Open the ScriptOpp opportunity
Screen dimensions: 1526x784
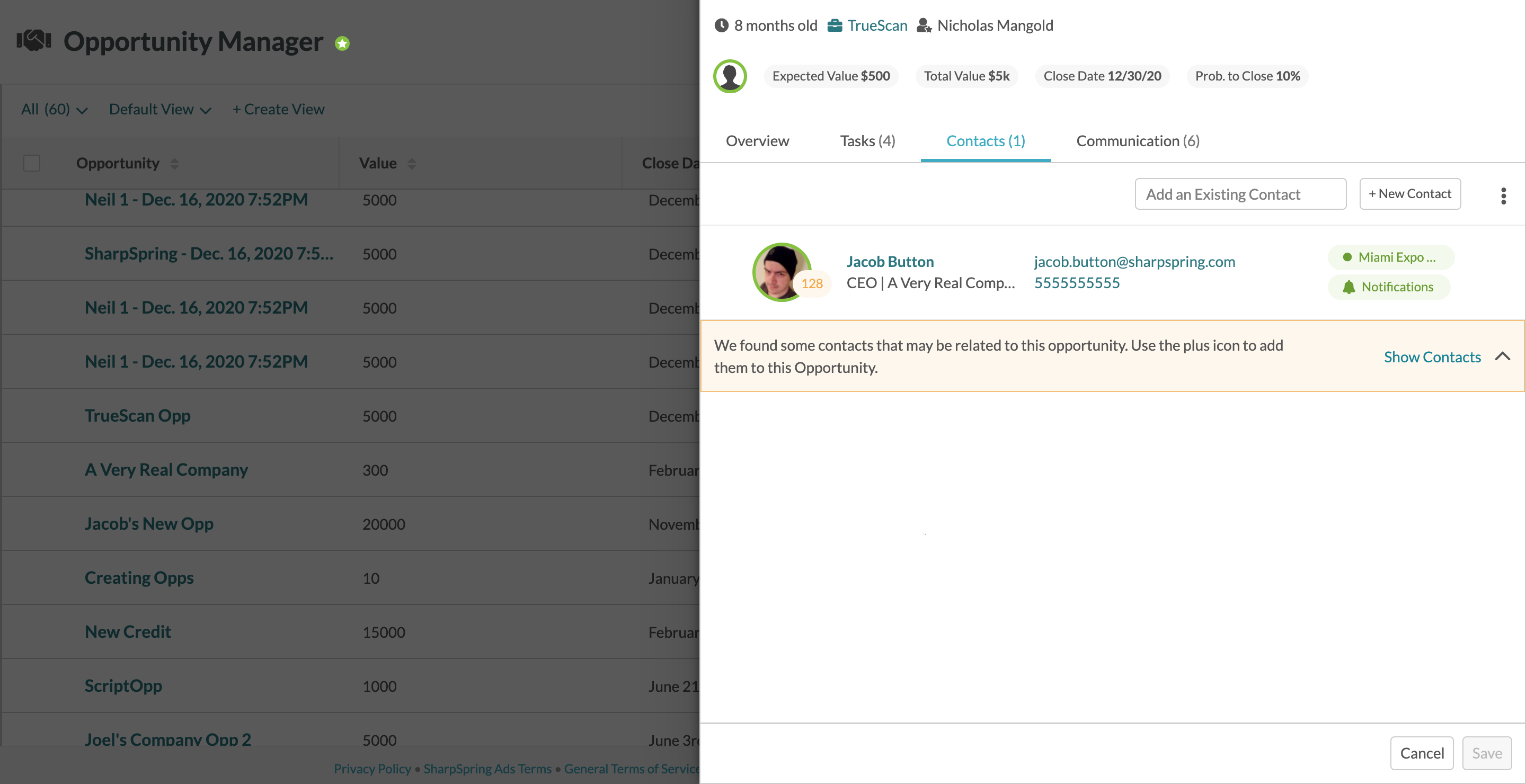click(123, 685)
